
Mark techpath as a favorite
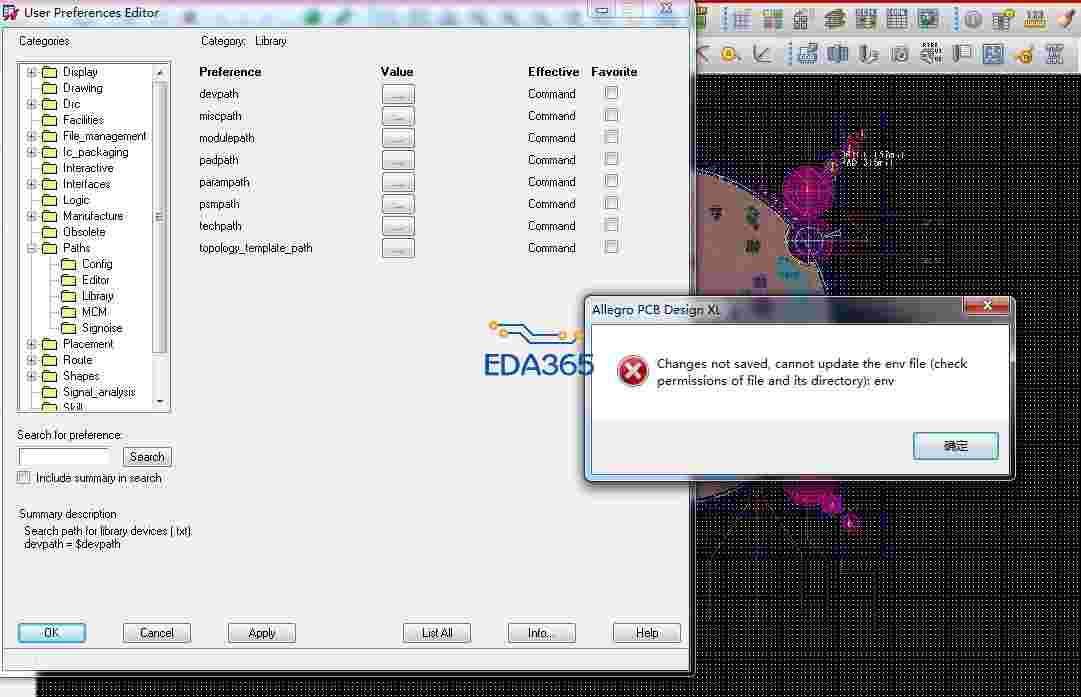tap(612, 225)
